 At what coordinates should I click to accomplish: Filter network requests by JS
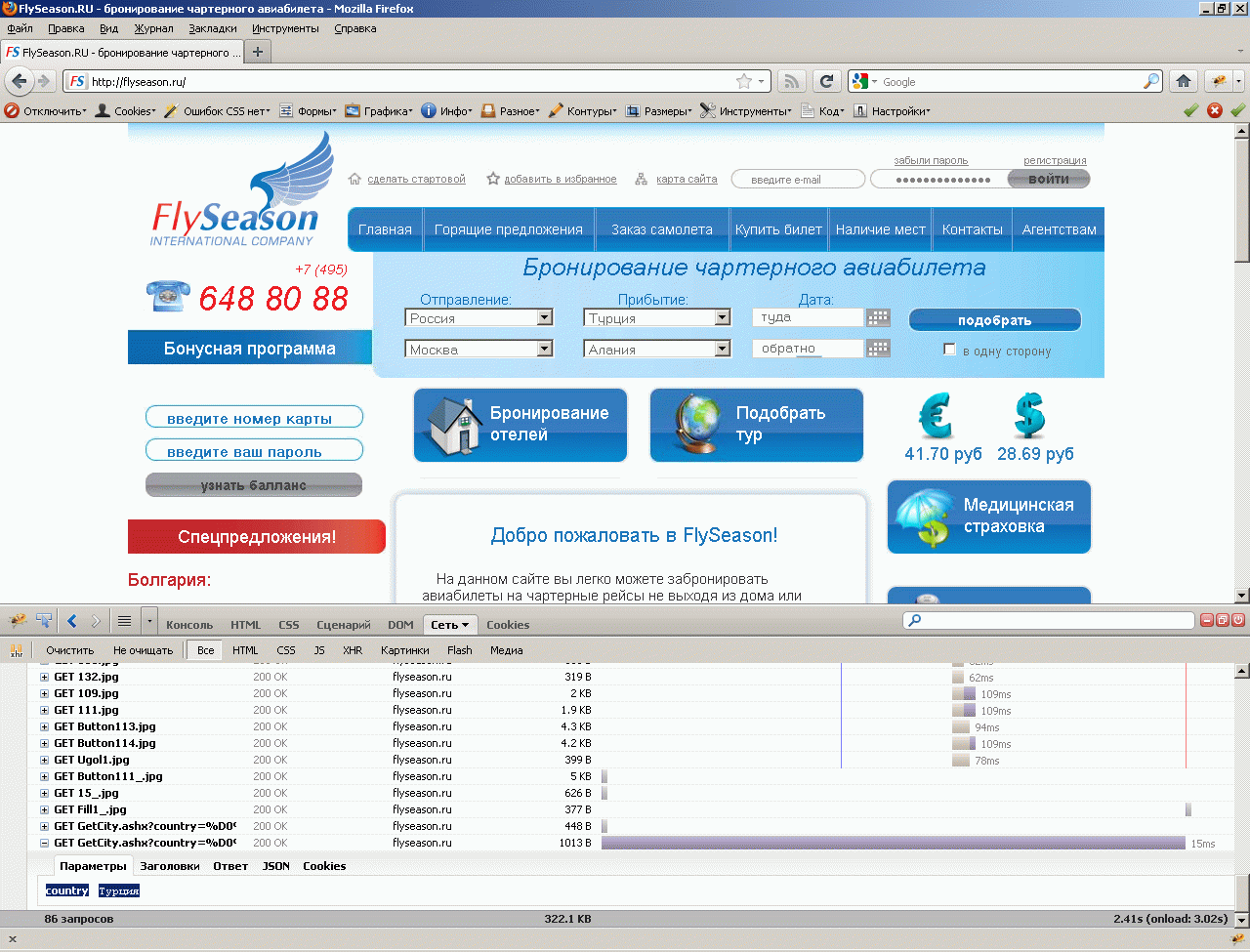[x=319, y=650]
